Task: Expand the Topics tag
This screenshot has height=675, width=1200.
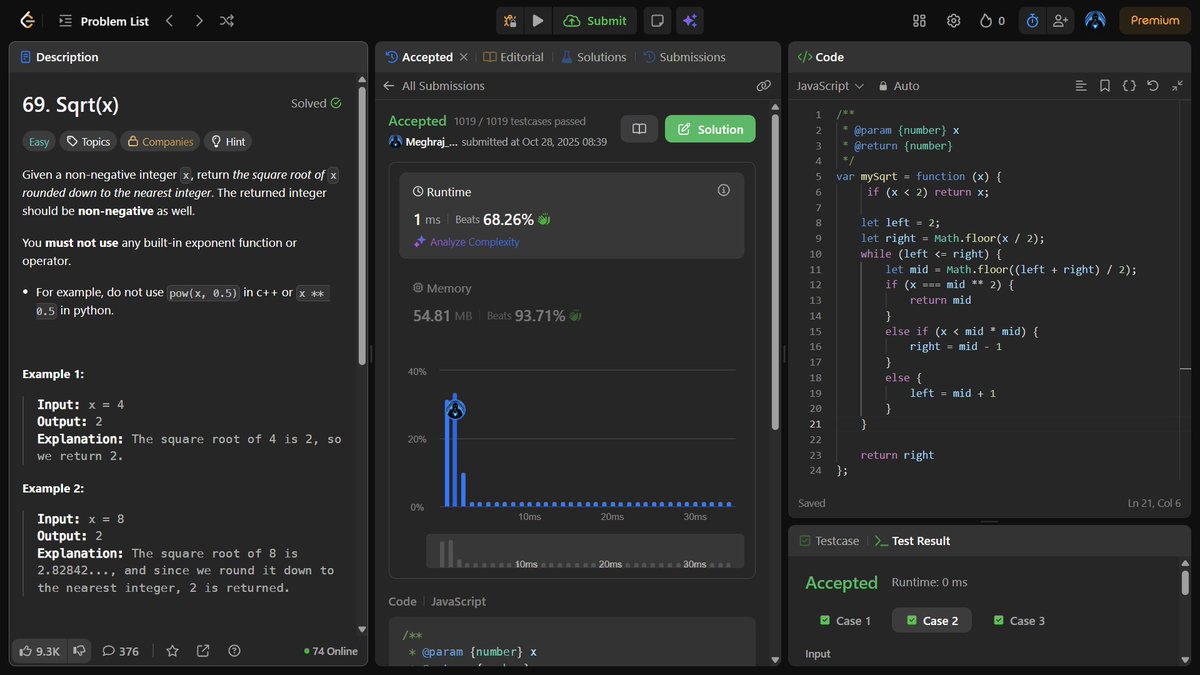Action: (x=87, y=142)
